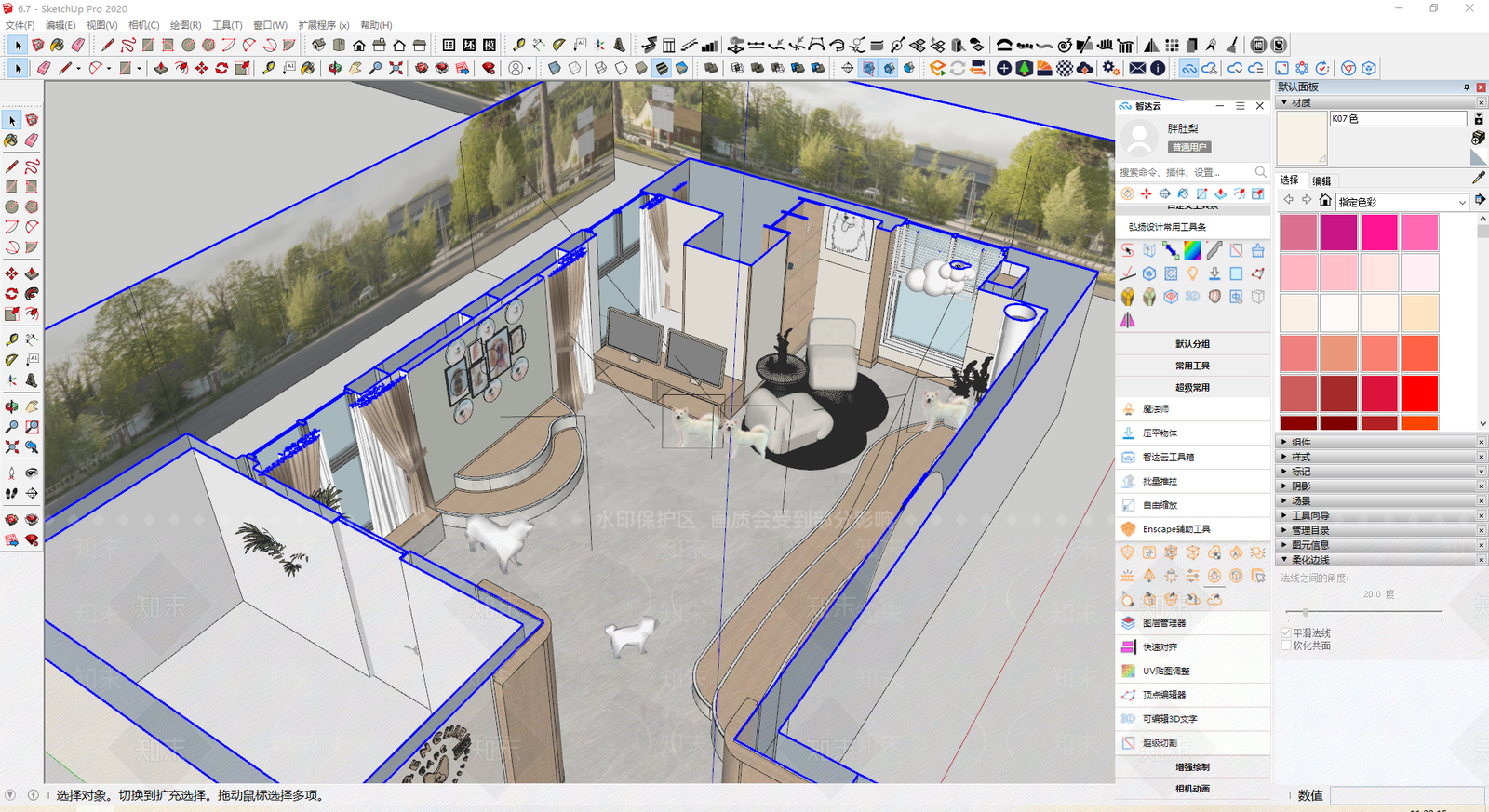Open the rainbow color gradient plugin icon
This screenshot has width=1489, height=812.
1192,250
